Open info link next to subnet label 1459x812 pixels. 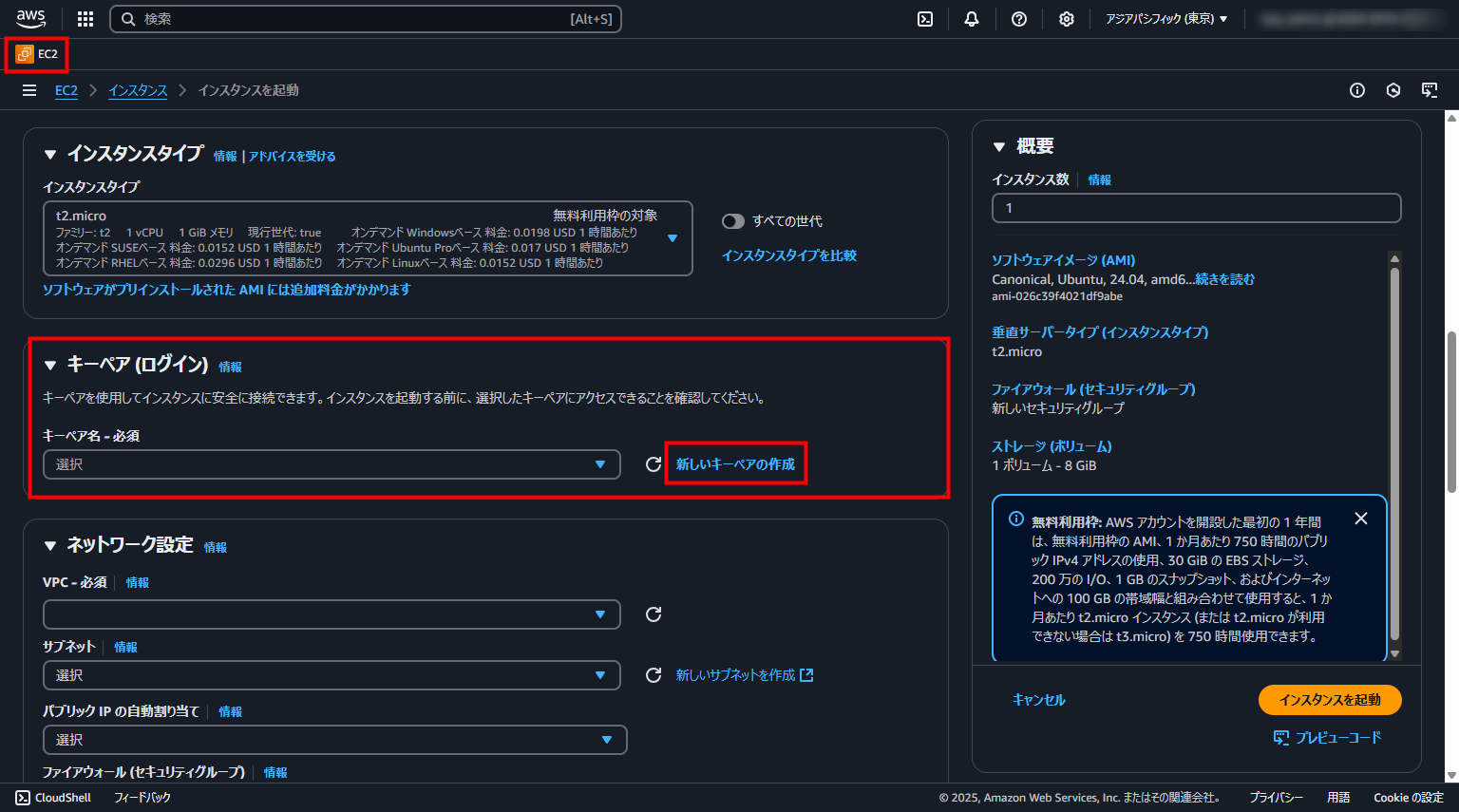click(125, 647)
